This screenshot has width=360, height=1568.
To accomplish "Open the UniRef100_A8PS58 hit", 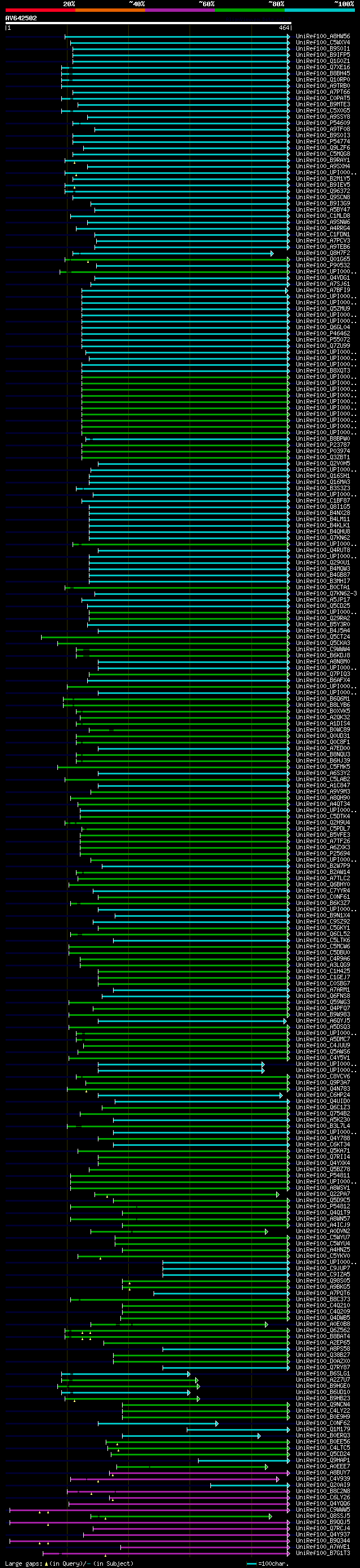I will coord(323,1349).
